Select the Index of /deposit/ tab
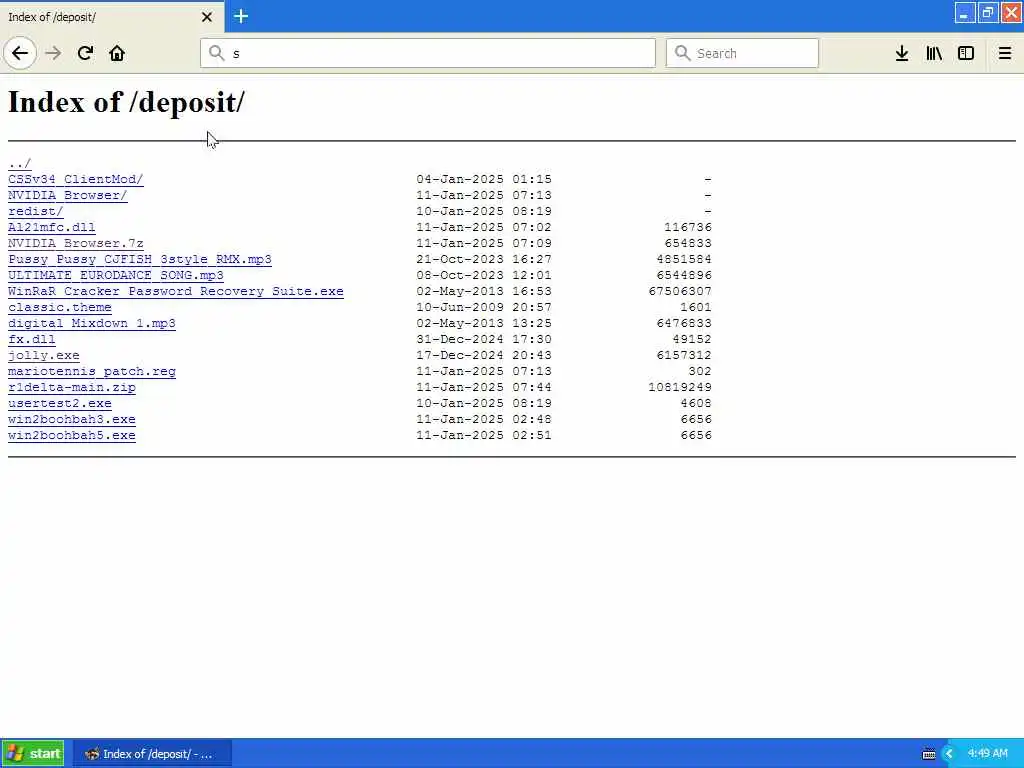The width and height of the screenshot is (1024, 768). pyautogui.click(x=112, y=17)
